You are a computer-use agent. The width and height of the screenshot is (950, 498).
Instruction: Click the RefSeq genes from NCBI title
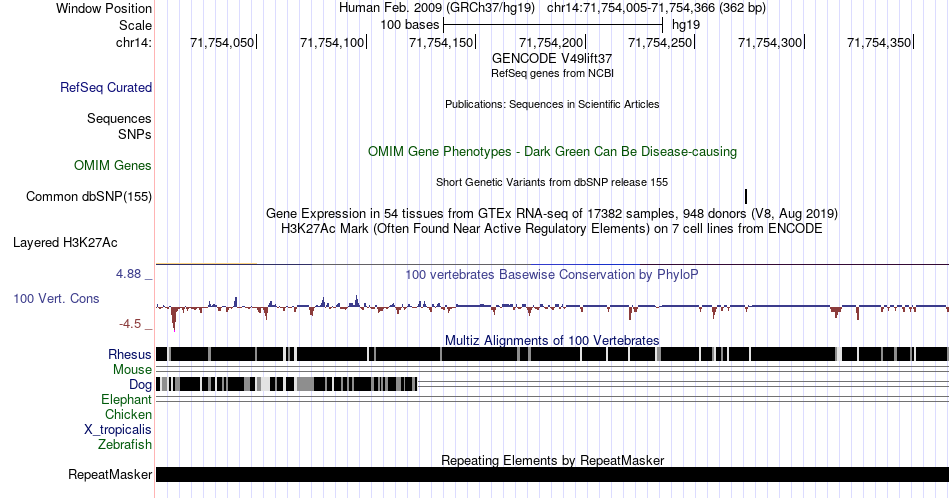(x=552, y=73)
